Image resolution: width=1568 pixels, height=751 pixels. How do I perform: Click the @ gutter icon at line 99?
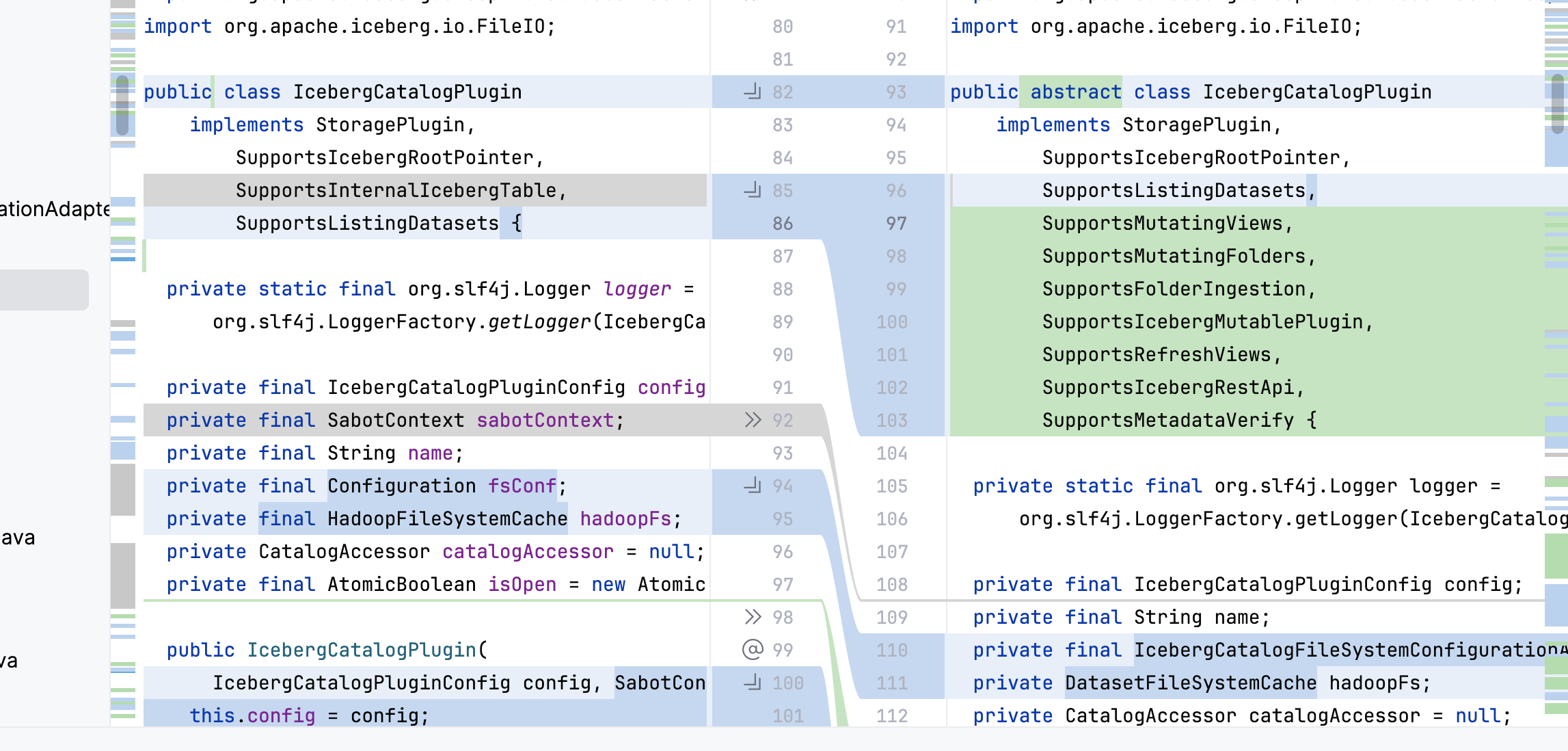click(x=752, y=650)
